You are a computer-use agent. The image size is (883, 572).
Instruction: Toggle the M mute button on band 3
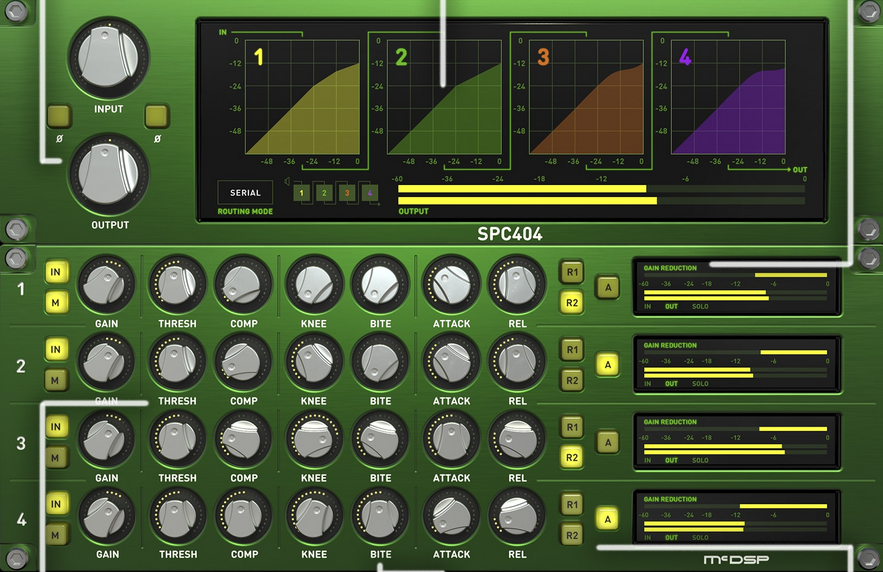[56, 458]
